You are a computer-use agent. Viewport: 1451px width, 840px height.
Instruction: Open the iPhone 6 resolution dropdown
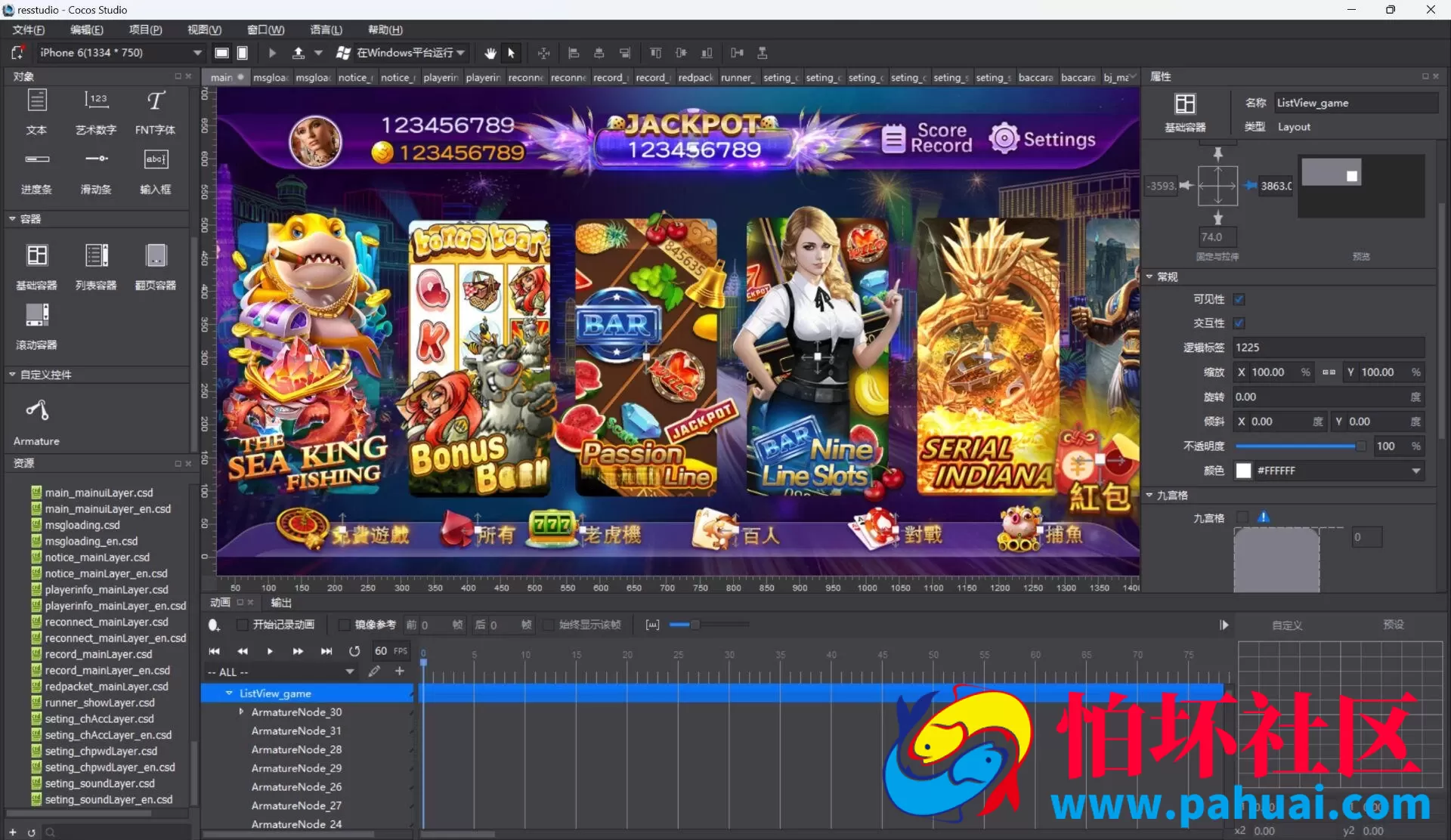[121, 53]
